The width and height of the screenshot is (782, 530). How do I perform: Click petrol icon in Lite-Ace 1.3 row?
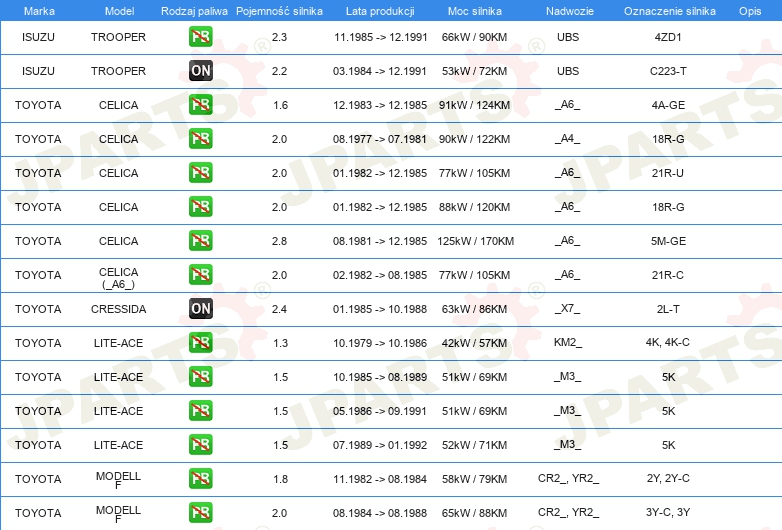[x=200, y=342]
